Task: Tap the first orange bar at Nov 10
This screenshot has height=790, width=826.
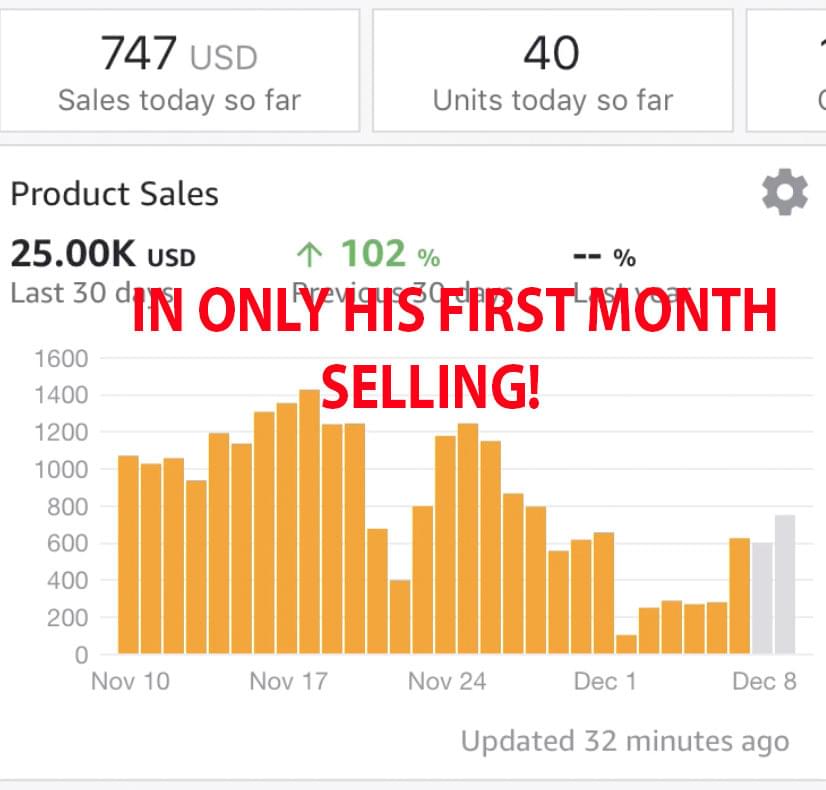Action: click(129, 555)
